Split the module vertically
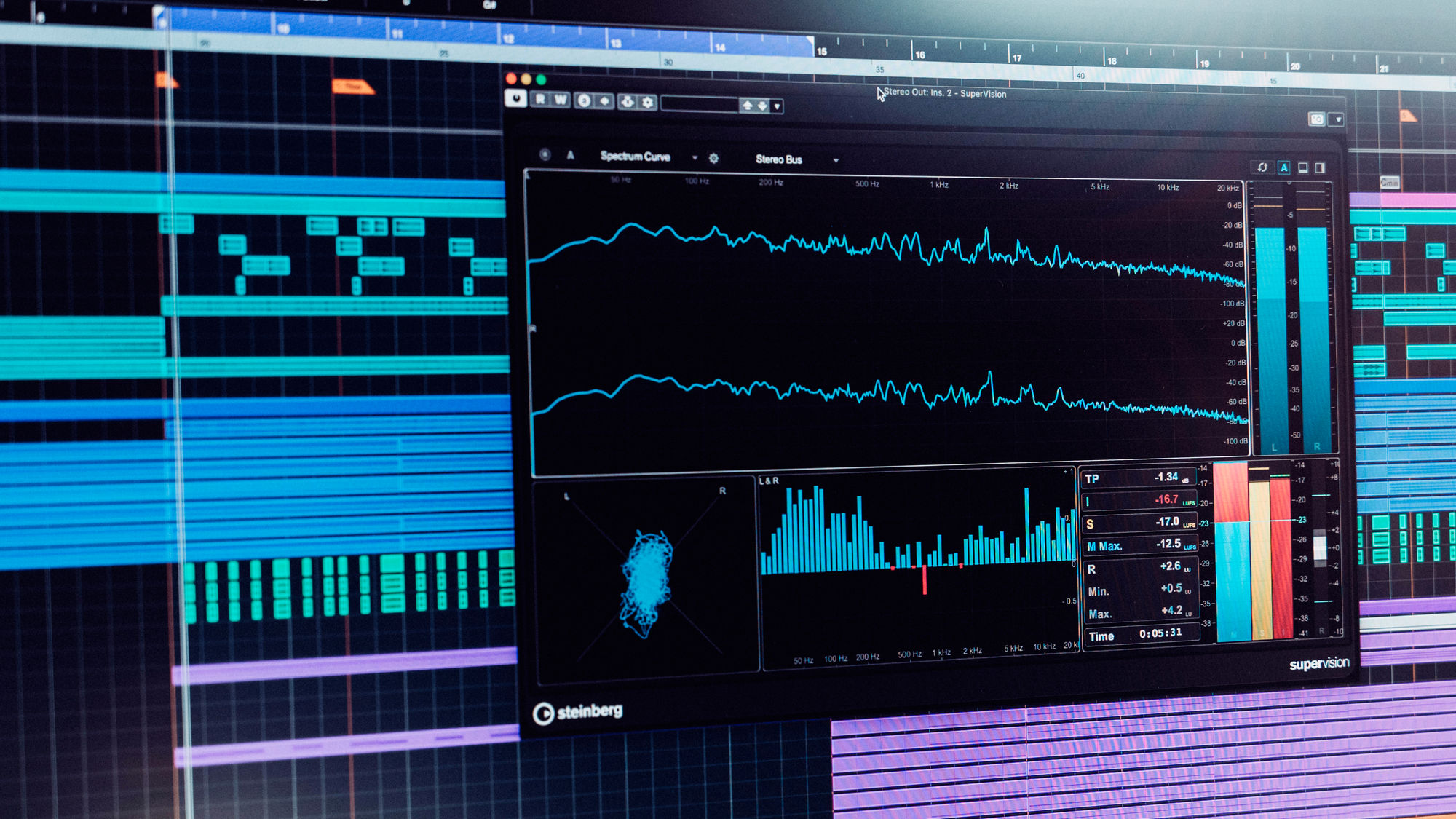Image resolution: width=1456 pixels, height=819 pixels. [x=1320, y=167]
